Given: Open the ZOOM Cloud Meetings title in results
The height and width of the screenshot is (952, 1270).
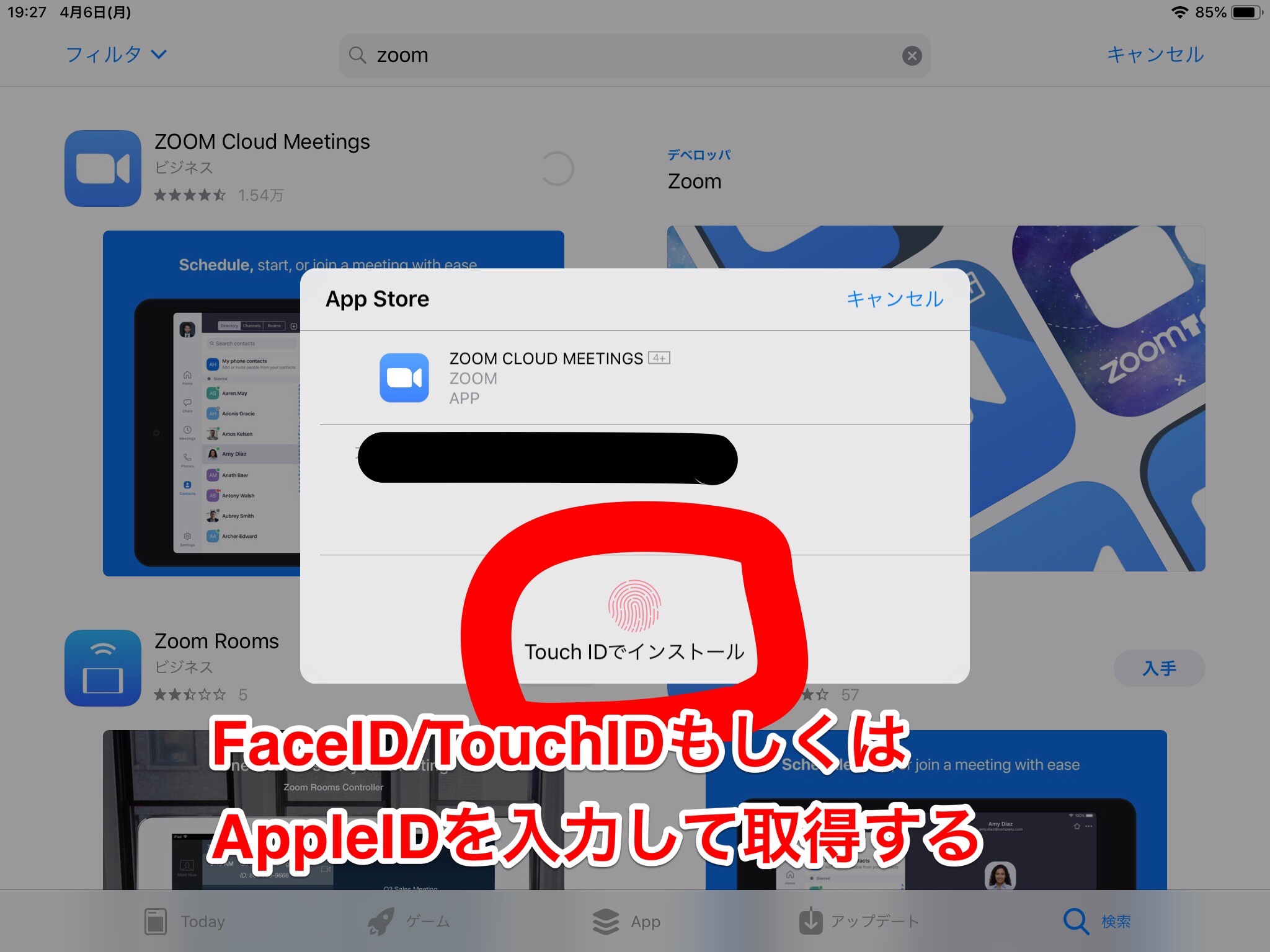Looking at the screenshot, I should 262,142.
